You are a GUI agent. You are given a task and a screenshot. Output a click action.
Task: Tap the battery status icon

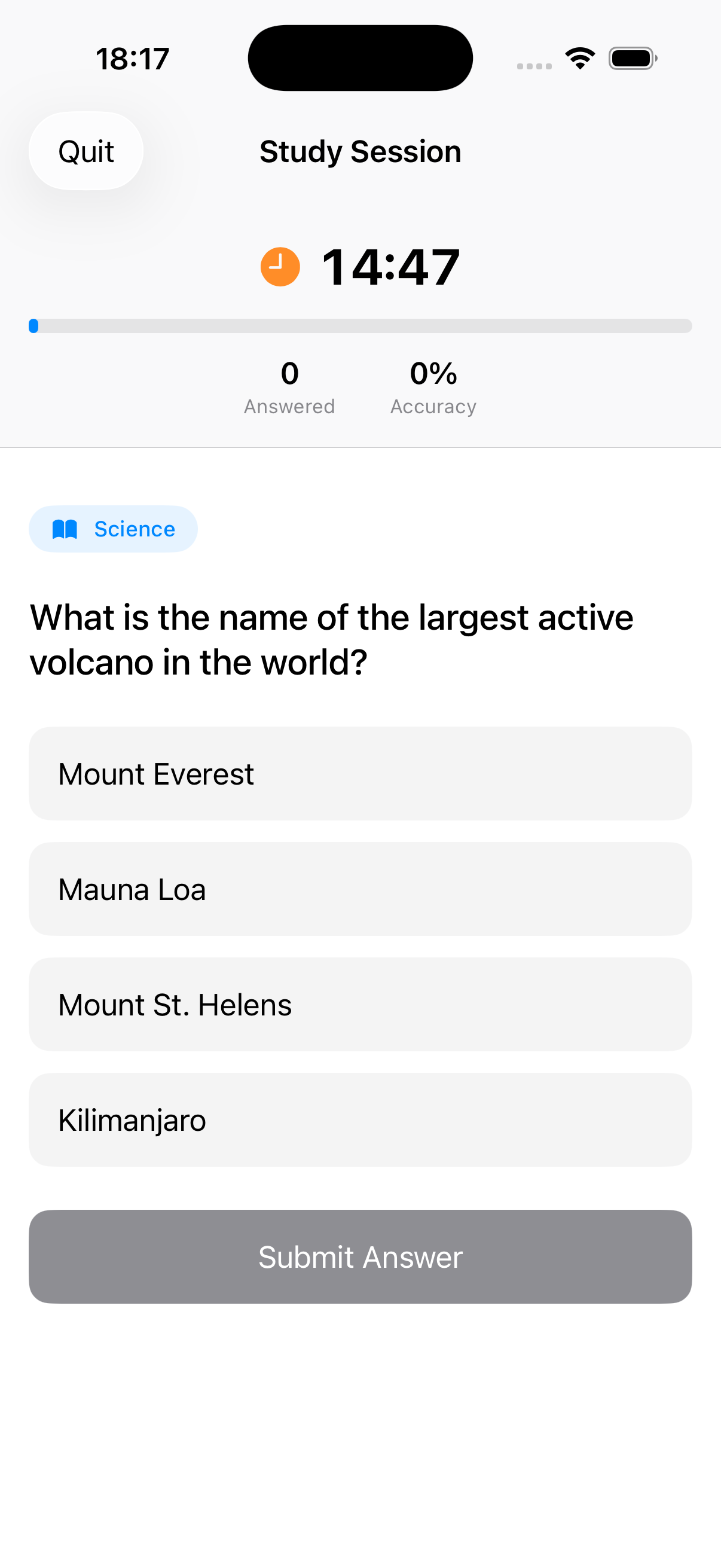tap(632, 59)
